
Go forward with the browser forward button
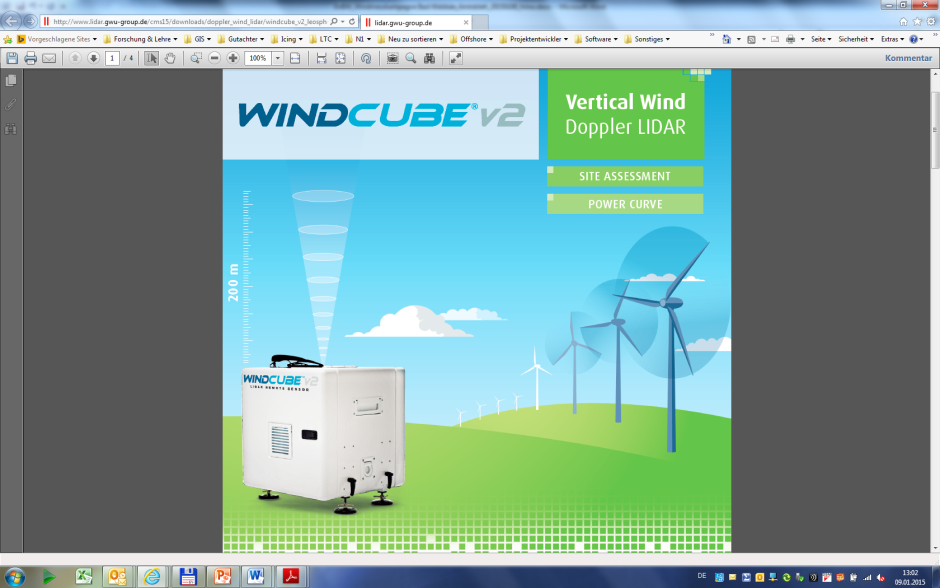30,21
